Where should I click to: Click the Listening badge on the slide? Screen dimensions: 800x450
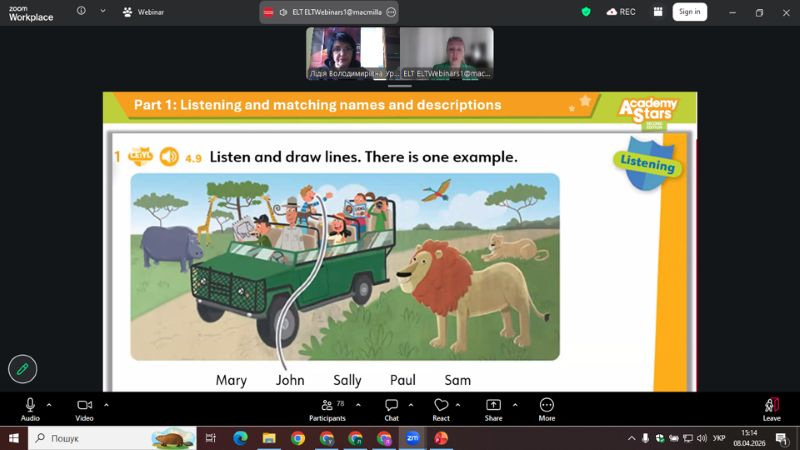click(x=647, y=164)
